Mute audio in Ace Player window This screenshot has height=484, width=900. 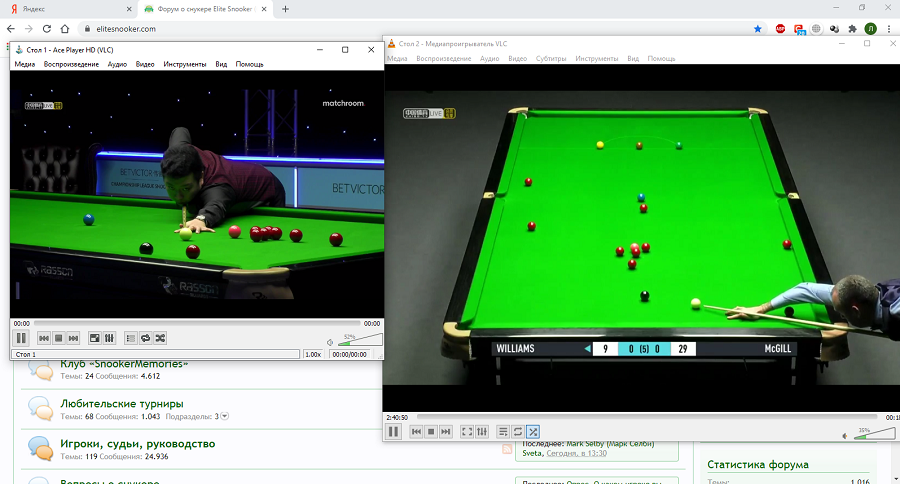(330, 342)
